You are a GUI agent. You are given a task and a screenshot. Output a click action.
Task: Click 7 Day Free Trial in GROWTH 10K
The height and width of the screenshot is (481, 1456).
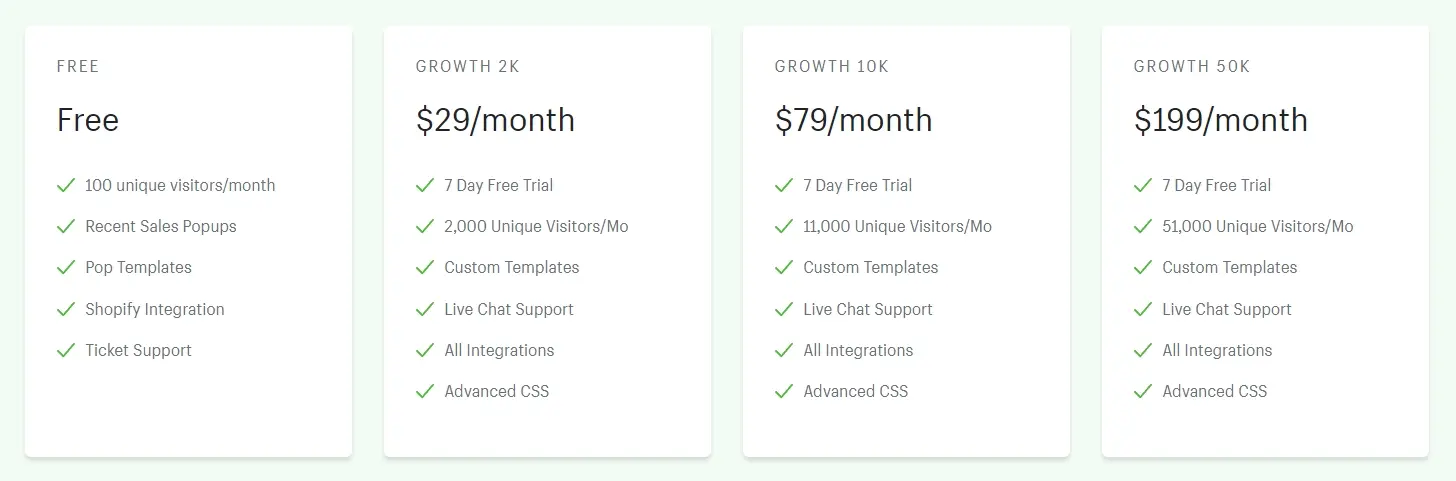(857, 185)
